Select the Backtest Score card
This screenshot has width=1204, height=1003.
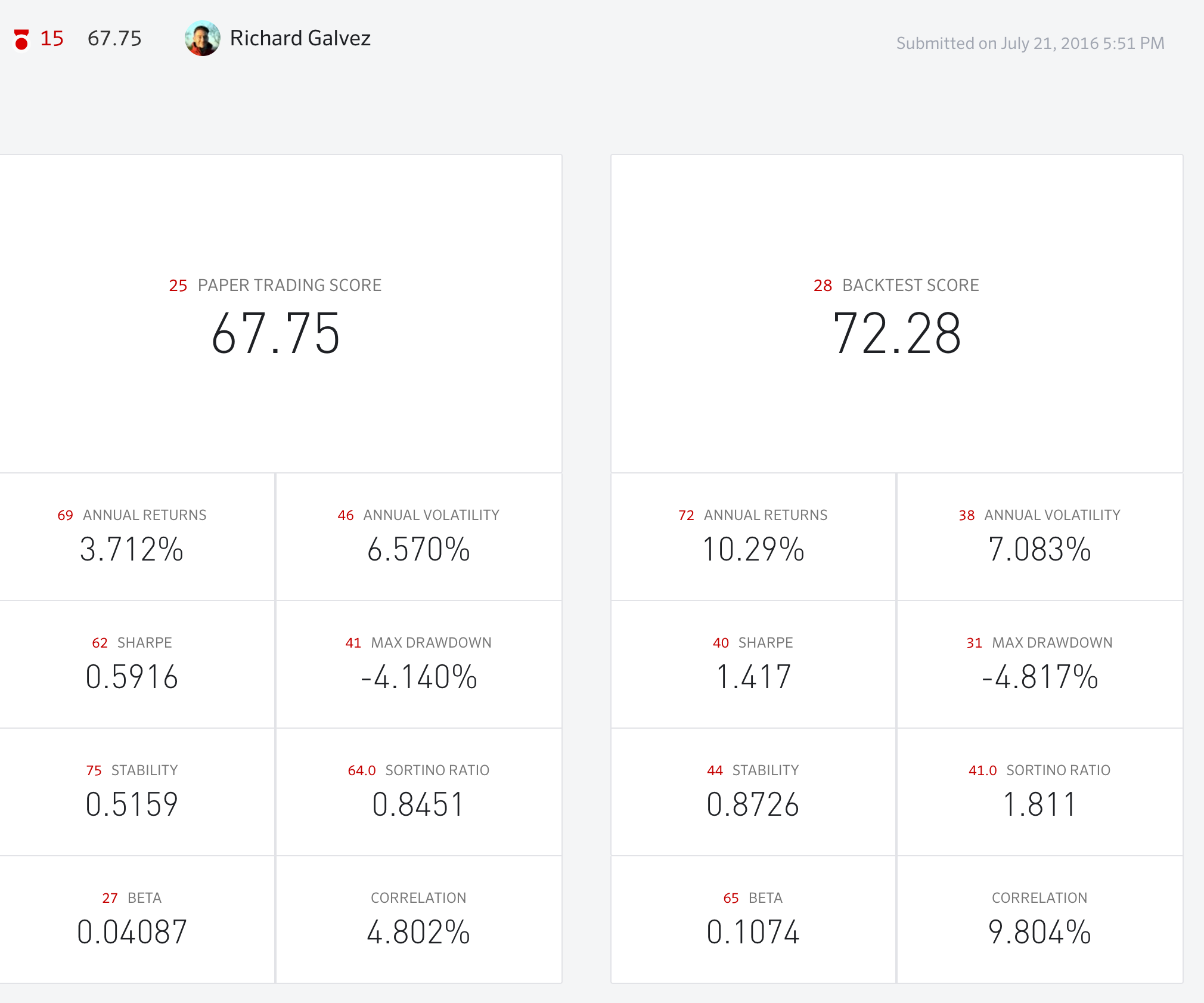(896, 314)
